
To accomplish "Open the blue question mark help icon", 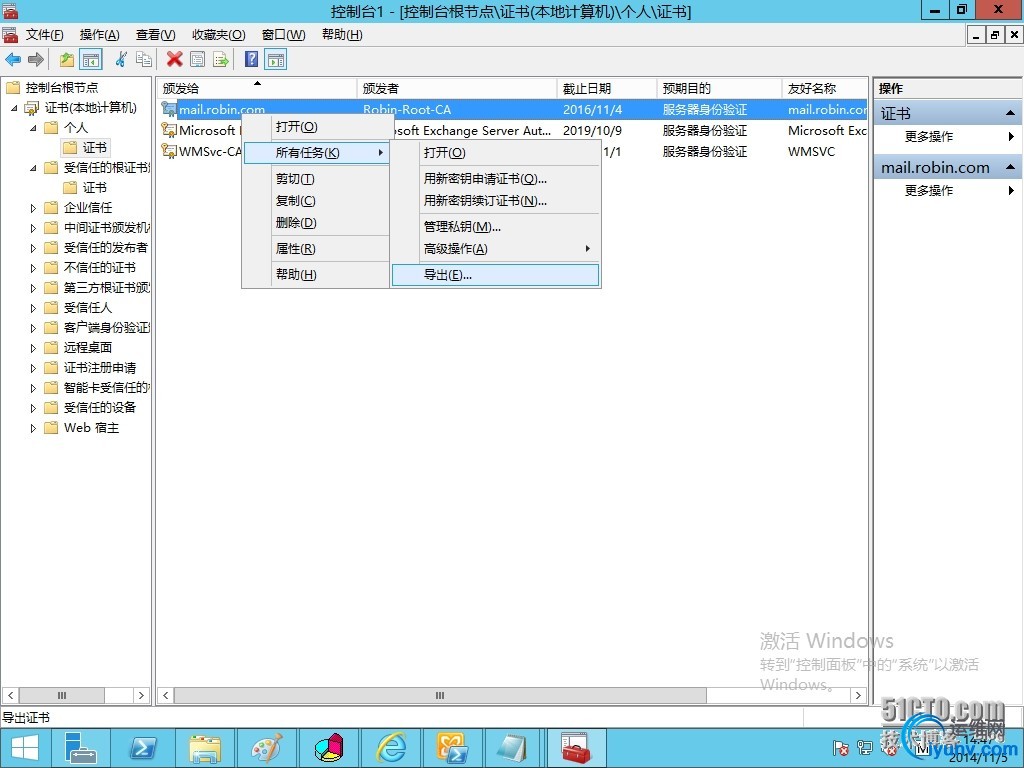I will 251,59.
